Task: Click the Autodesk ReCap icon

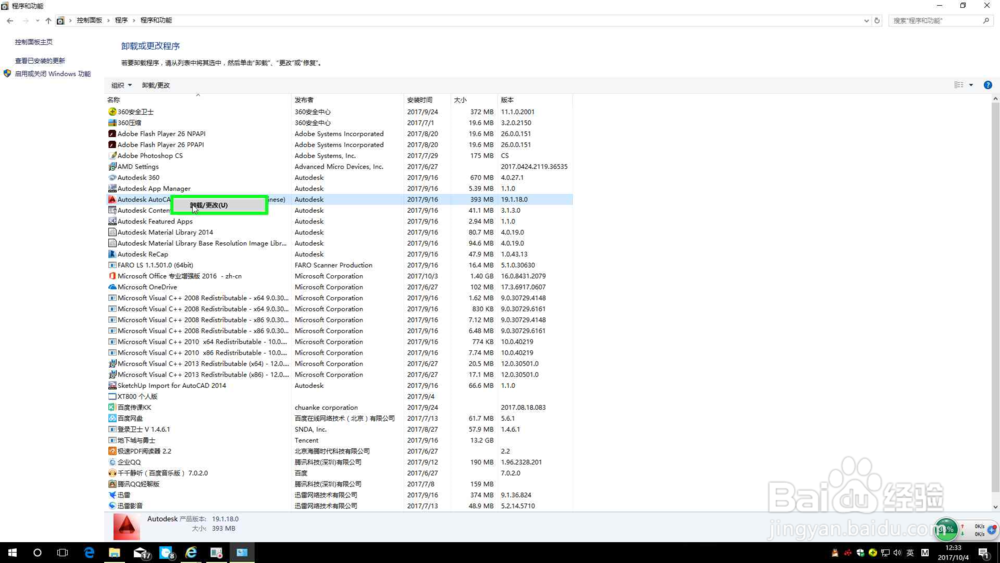Action: (112, 254)
